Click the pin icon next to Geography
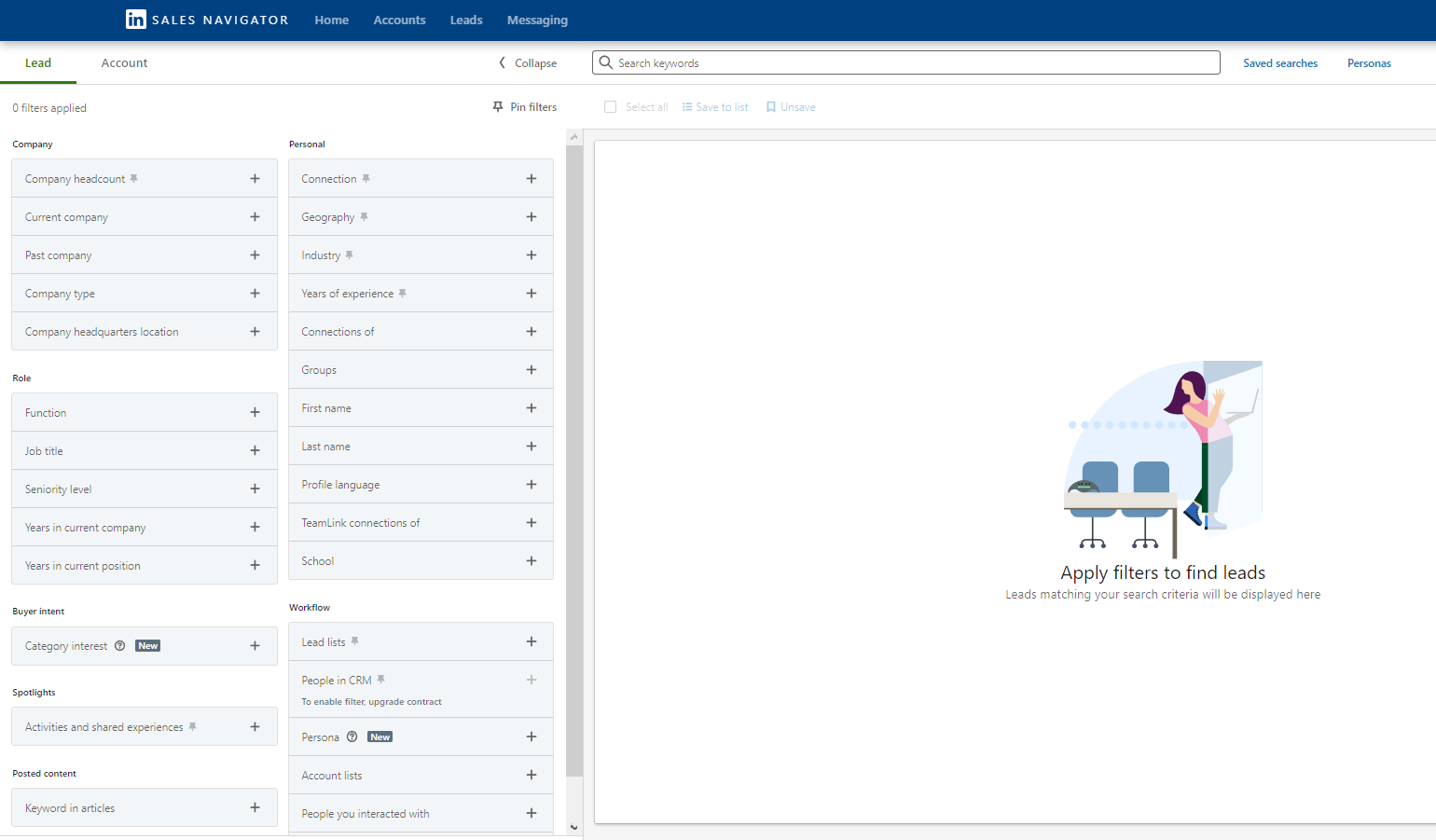Screen dimensions: 1436x840 [x=365, y=216]
